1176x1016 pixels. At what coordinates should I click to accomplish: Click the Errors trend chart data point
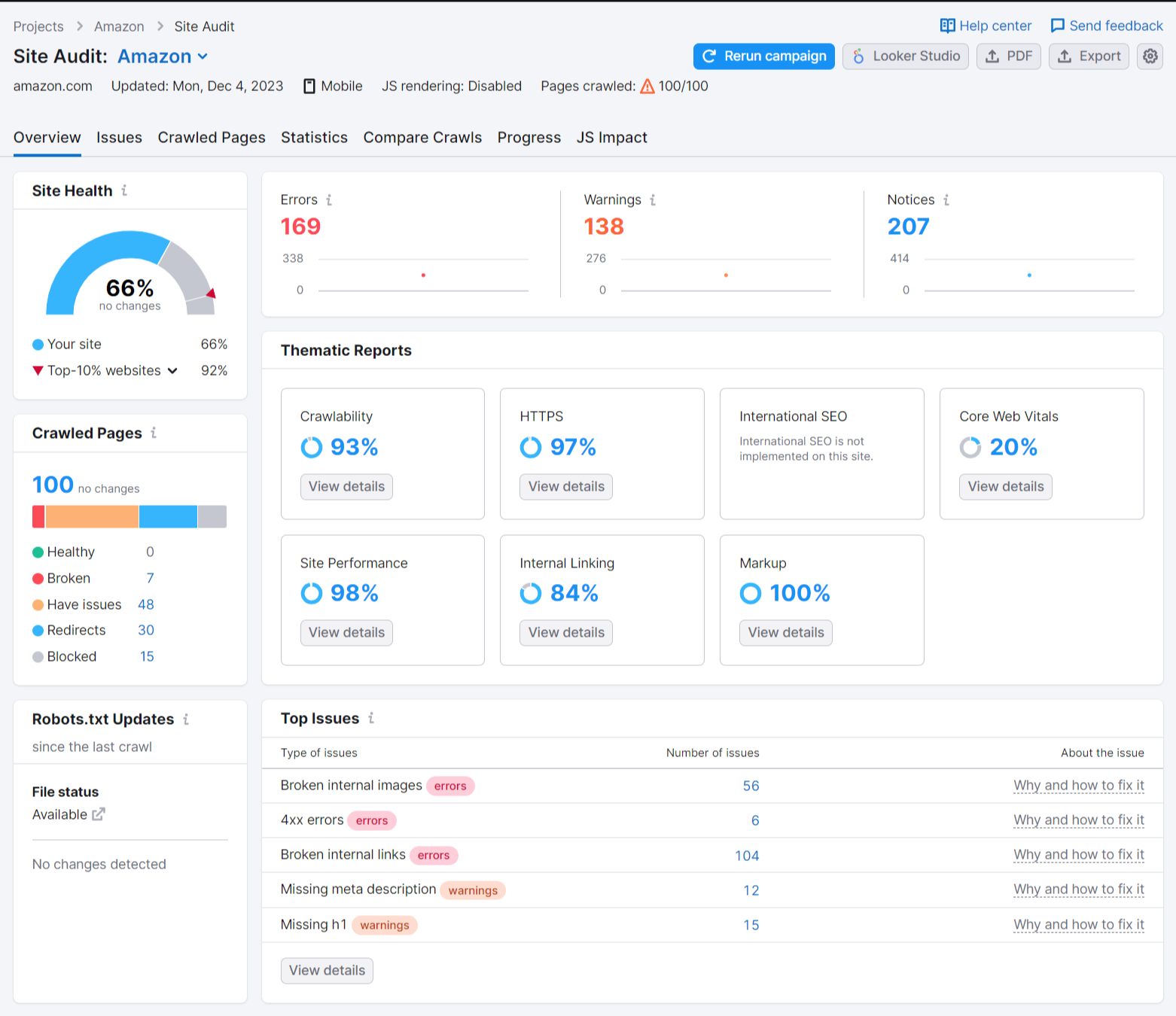click(x=423, y=275)
